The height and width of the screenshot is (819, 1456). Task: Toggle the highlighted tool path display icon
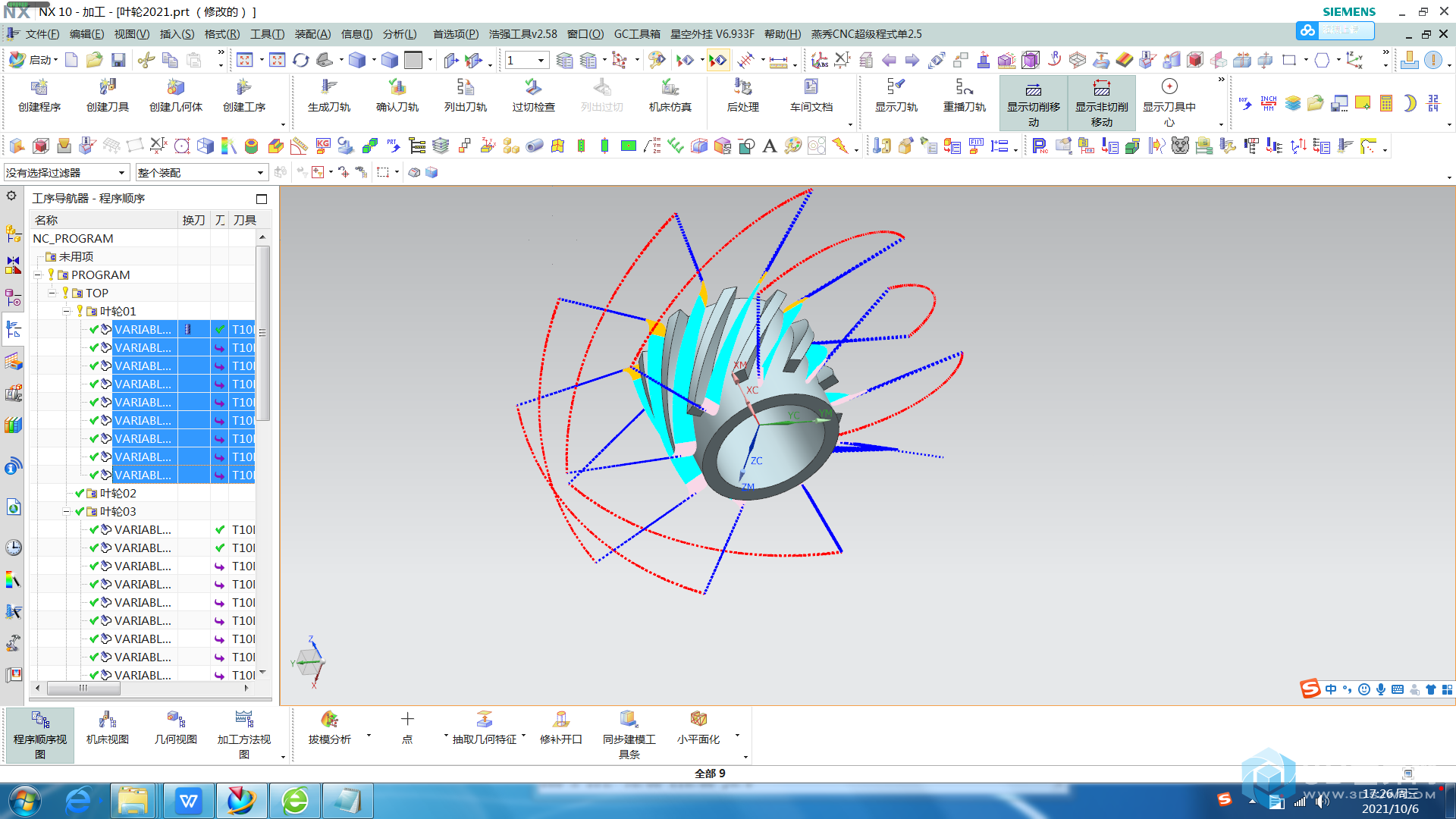[x=718, y=60]
